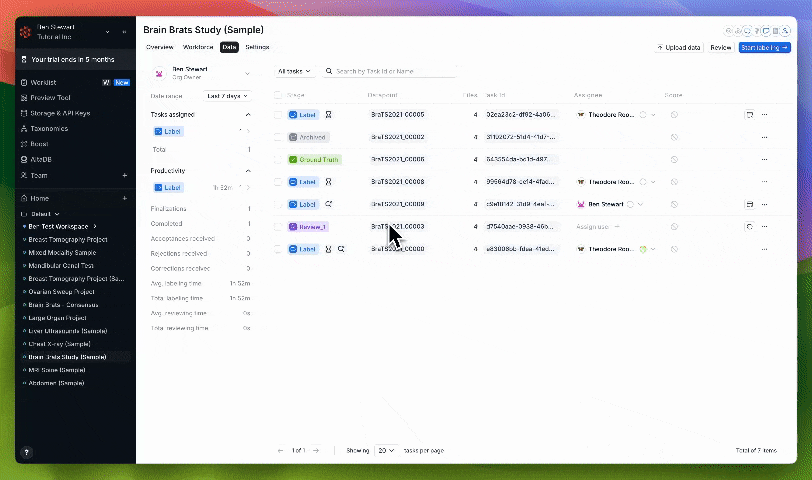The width and height of the screenshot is (812, 480).
Task: Click the Search by Task Id field
Action: 389,71
